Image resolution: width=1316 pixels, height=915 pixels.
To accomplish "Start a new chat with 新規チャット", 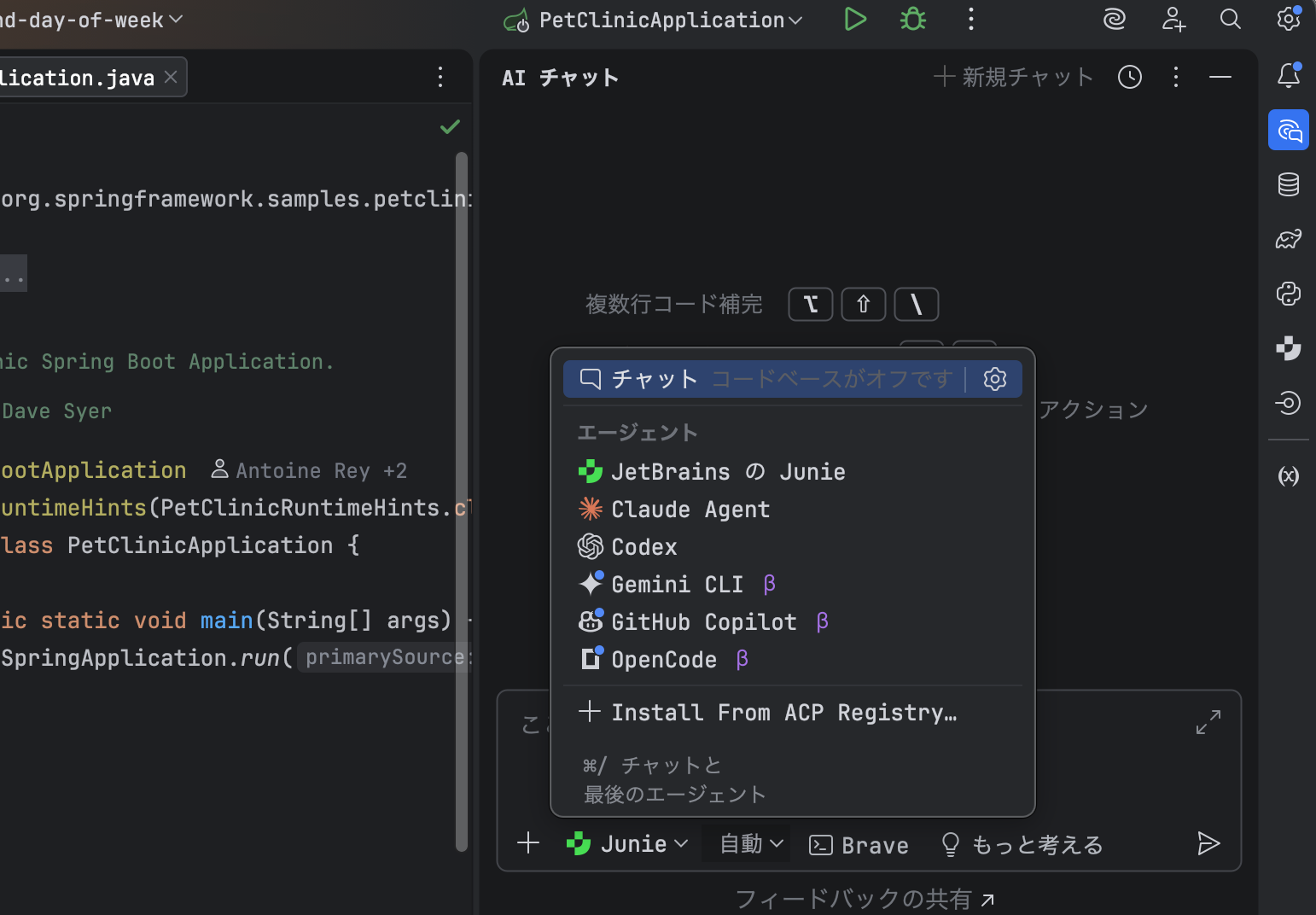I will coord(1013,78).
